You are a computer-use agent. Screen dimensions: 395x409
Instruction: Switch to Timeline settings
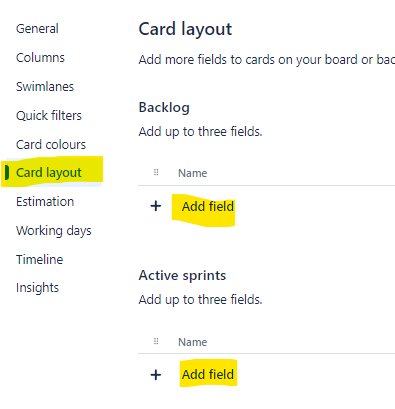point(40,259)
